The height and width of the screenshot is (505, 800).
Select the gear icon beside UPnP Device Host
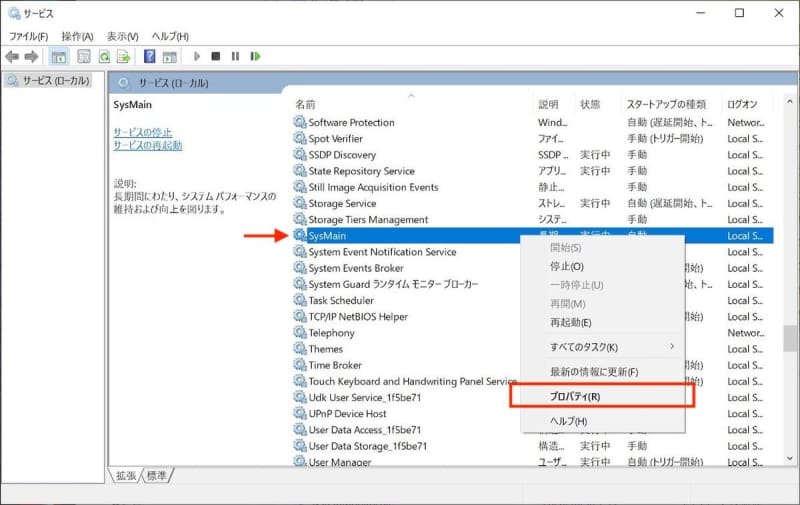[x=300, y=413]
